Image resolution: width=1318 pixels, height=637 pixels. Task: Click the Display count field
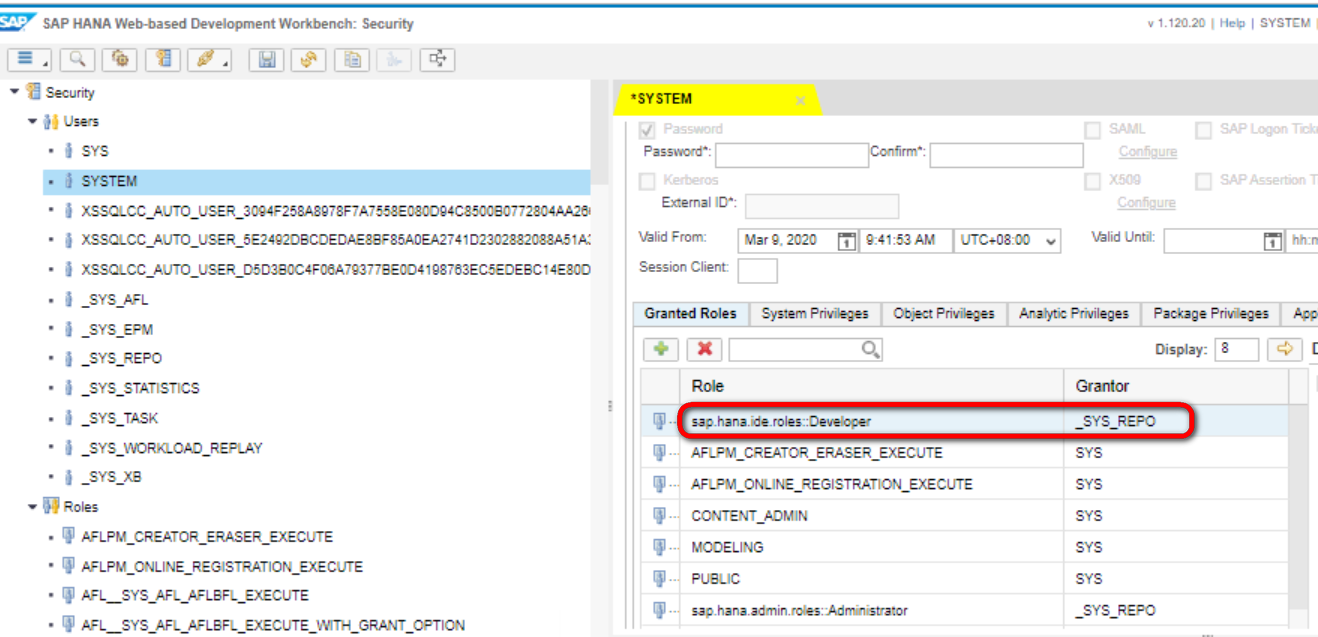(x=1237, y=349)
